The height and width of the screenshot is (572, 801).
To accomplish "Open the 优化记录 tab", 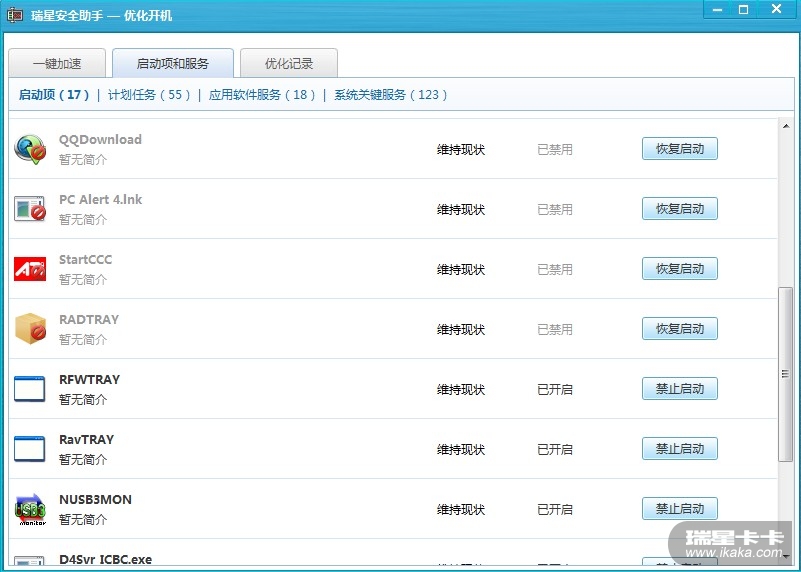I will point(289,63).
